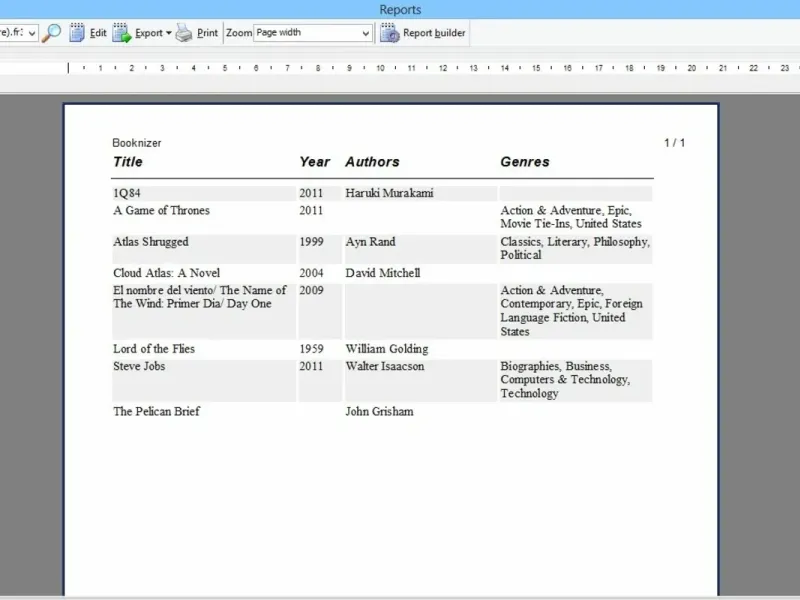Click the printer icon
Viewport: 800px width, 600px height.
click(x=184, y=33)
